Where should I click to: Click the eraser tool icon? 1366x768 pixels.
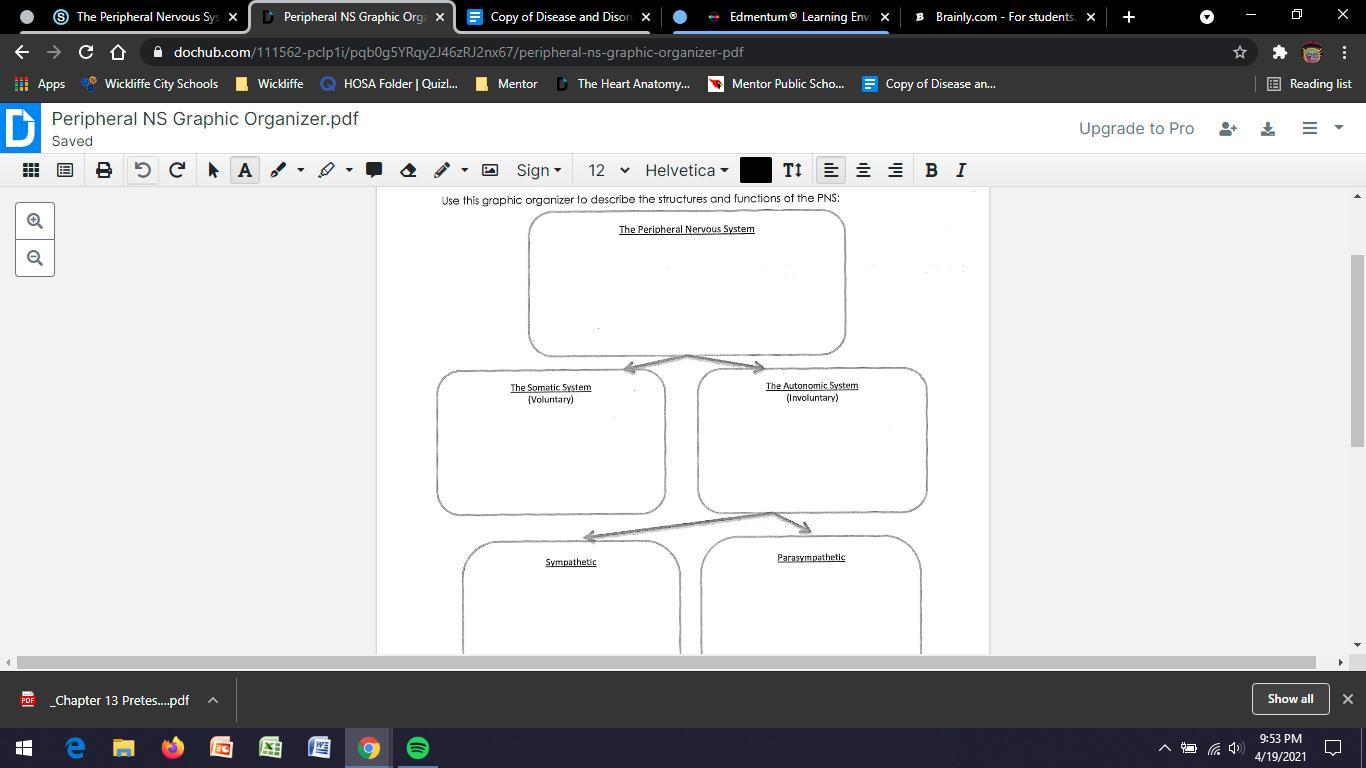tap(408, 170)
